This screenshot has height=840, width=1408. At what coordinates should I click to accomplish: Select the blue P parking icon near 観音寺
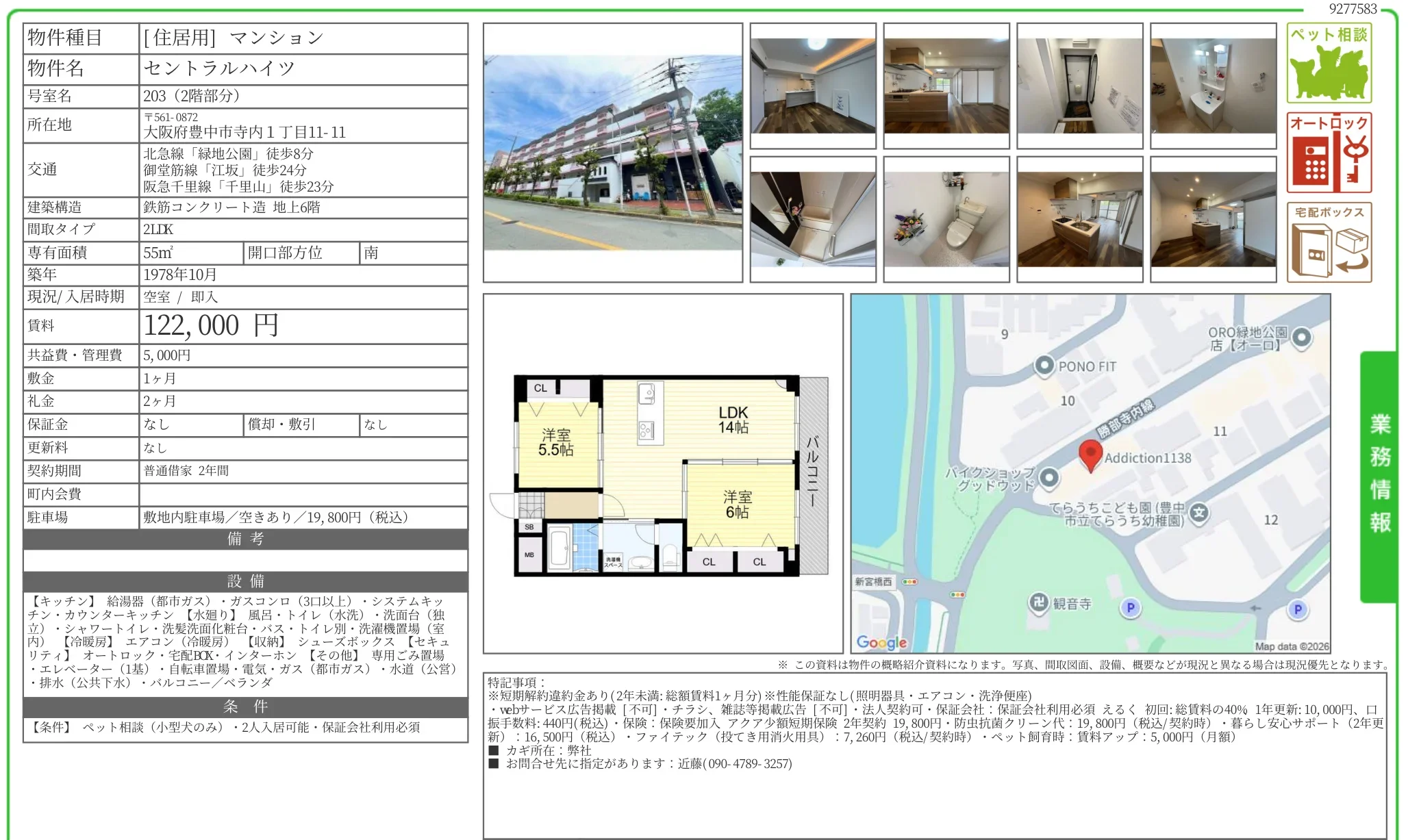pyautogui.click(x=1130, y=608)
